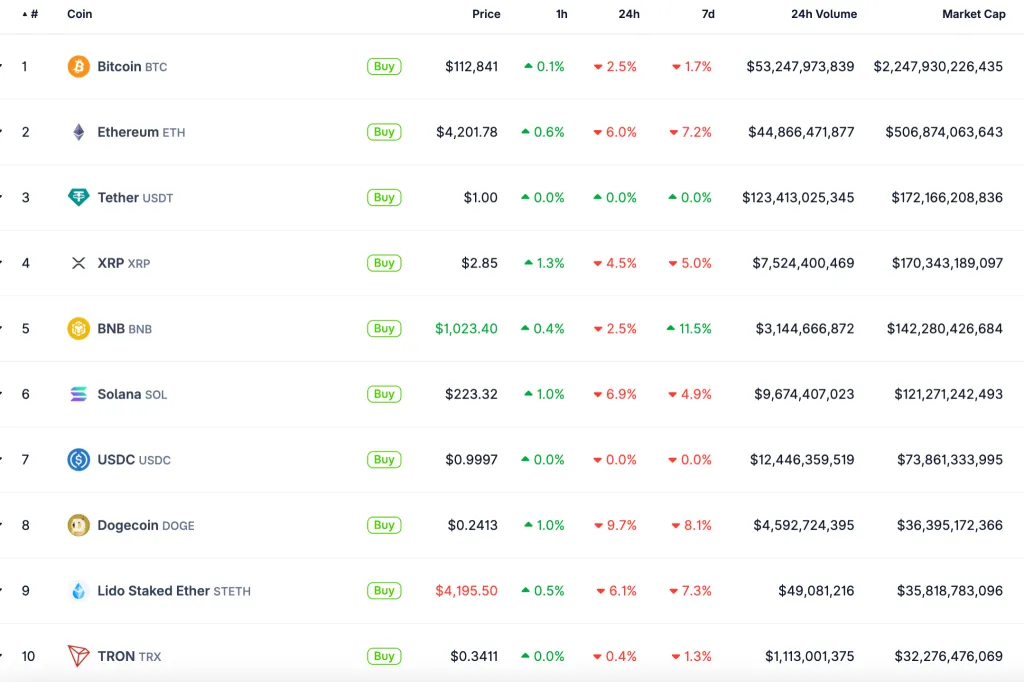Click the Bitcoin logo icon

pos(78,67)
